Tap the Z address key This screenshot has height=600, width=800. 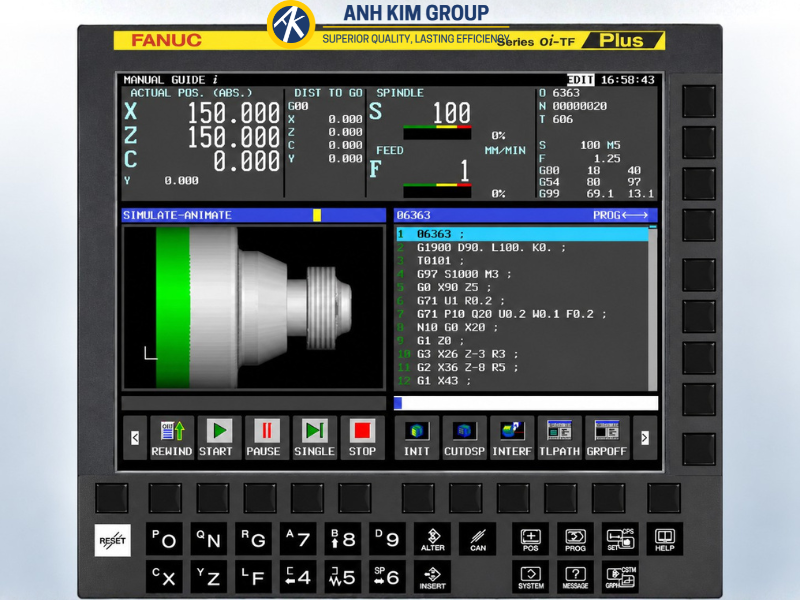point(209,577)
